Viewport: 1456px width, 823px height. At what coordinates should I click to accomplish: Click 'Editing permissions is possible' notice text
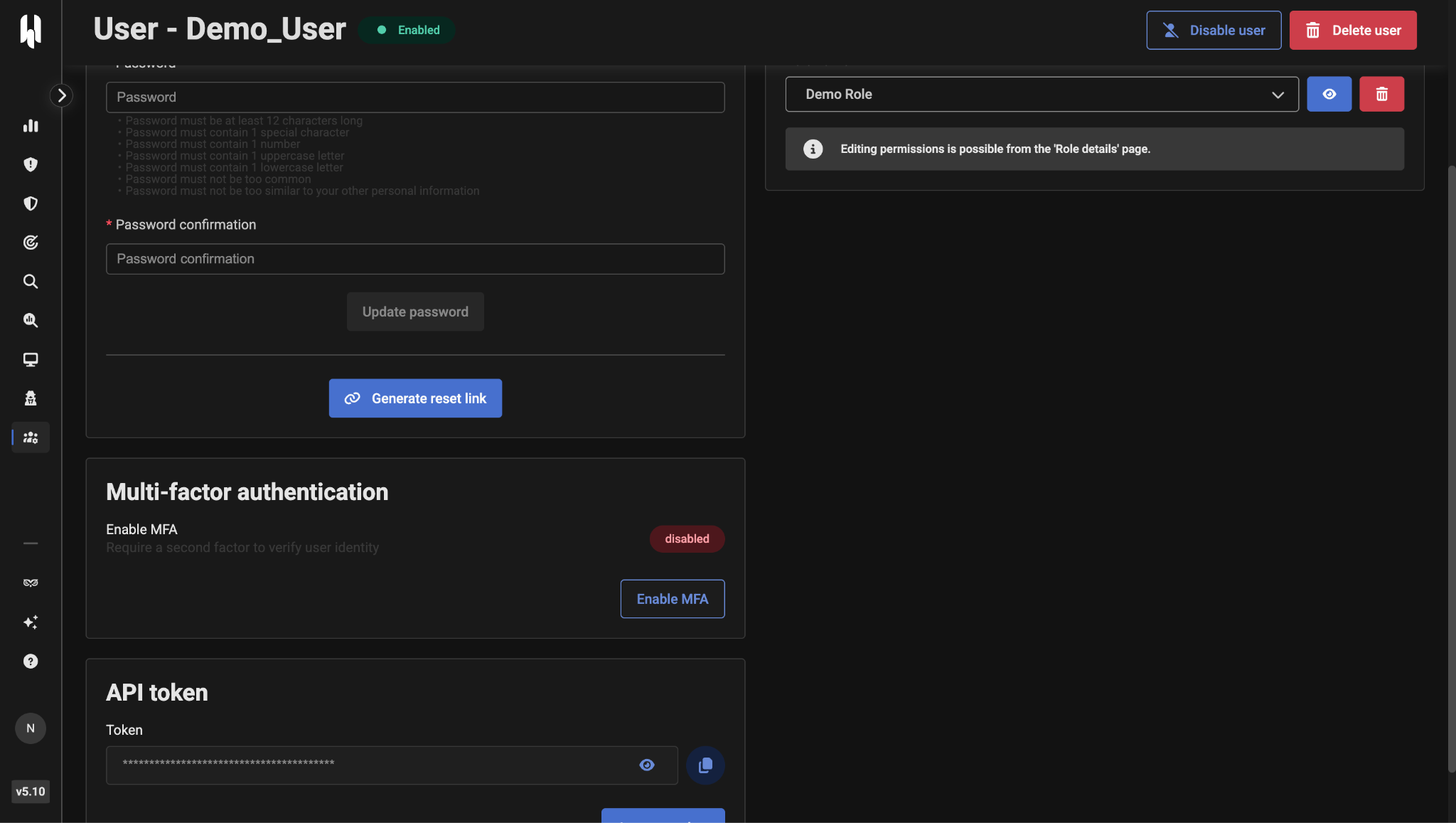[995, 149]
